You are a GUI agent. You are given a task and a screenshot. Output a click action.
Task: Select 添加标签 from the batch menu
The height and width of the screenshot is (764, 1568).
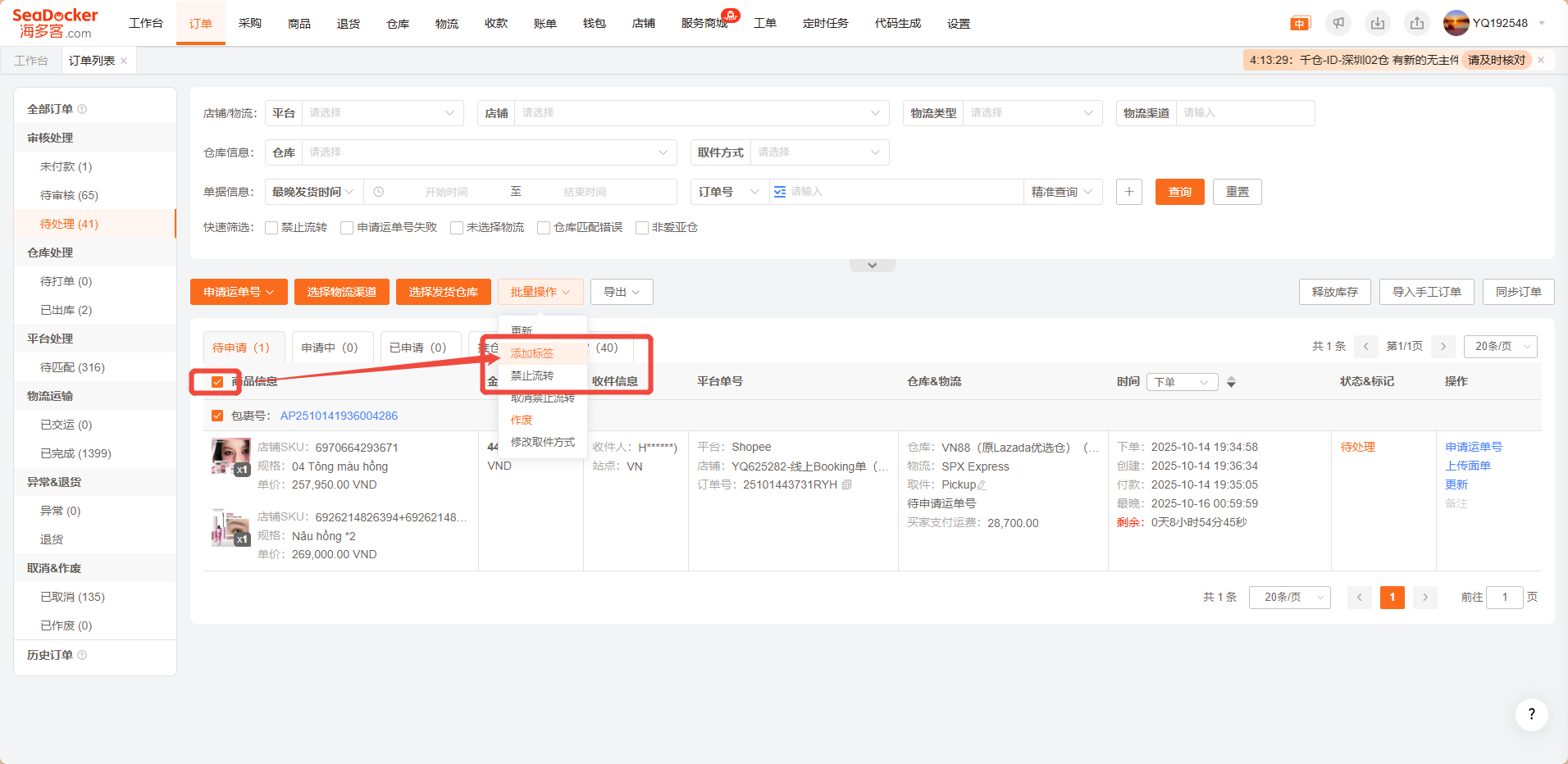532,353
